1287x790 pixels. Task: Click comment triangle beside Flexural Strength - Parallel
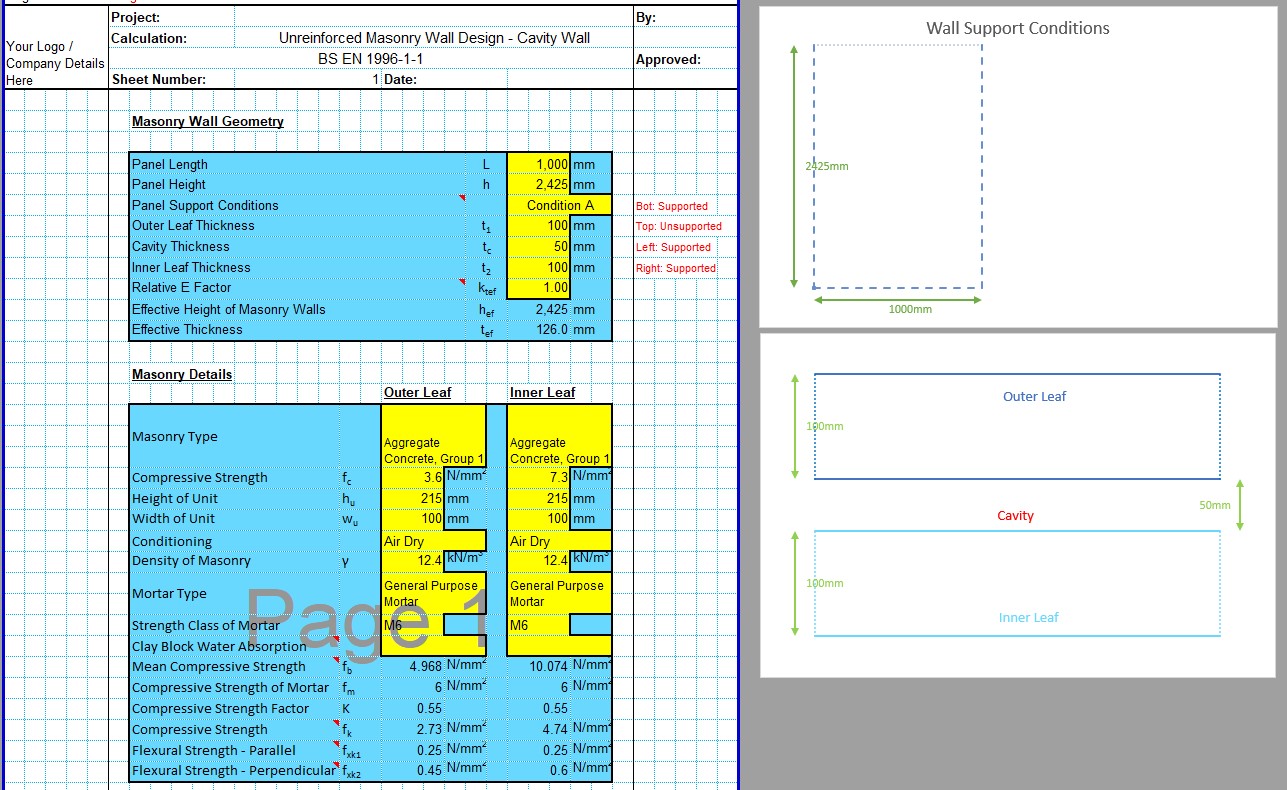(338, 744)
